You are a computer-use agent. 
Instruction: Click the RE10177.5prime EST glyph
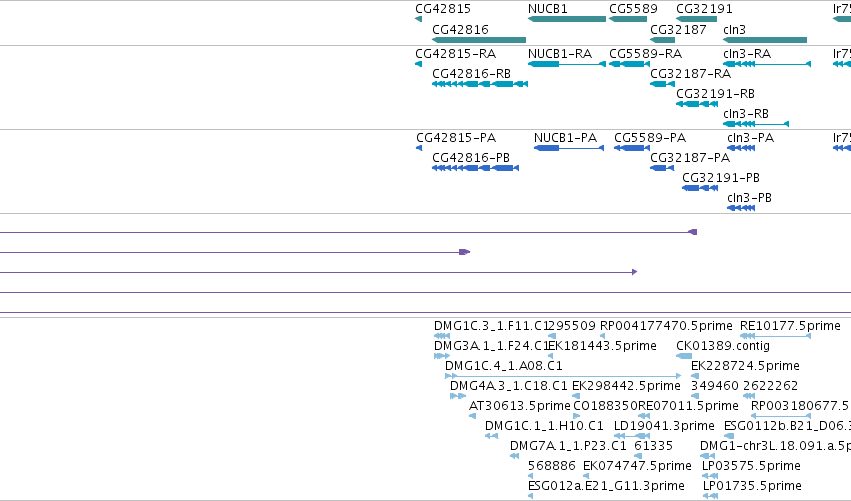click(x=776, y=337)
